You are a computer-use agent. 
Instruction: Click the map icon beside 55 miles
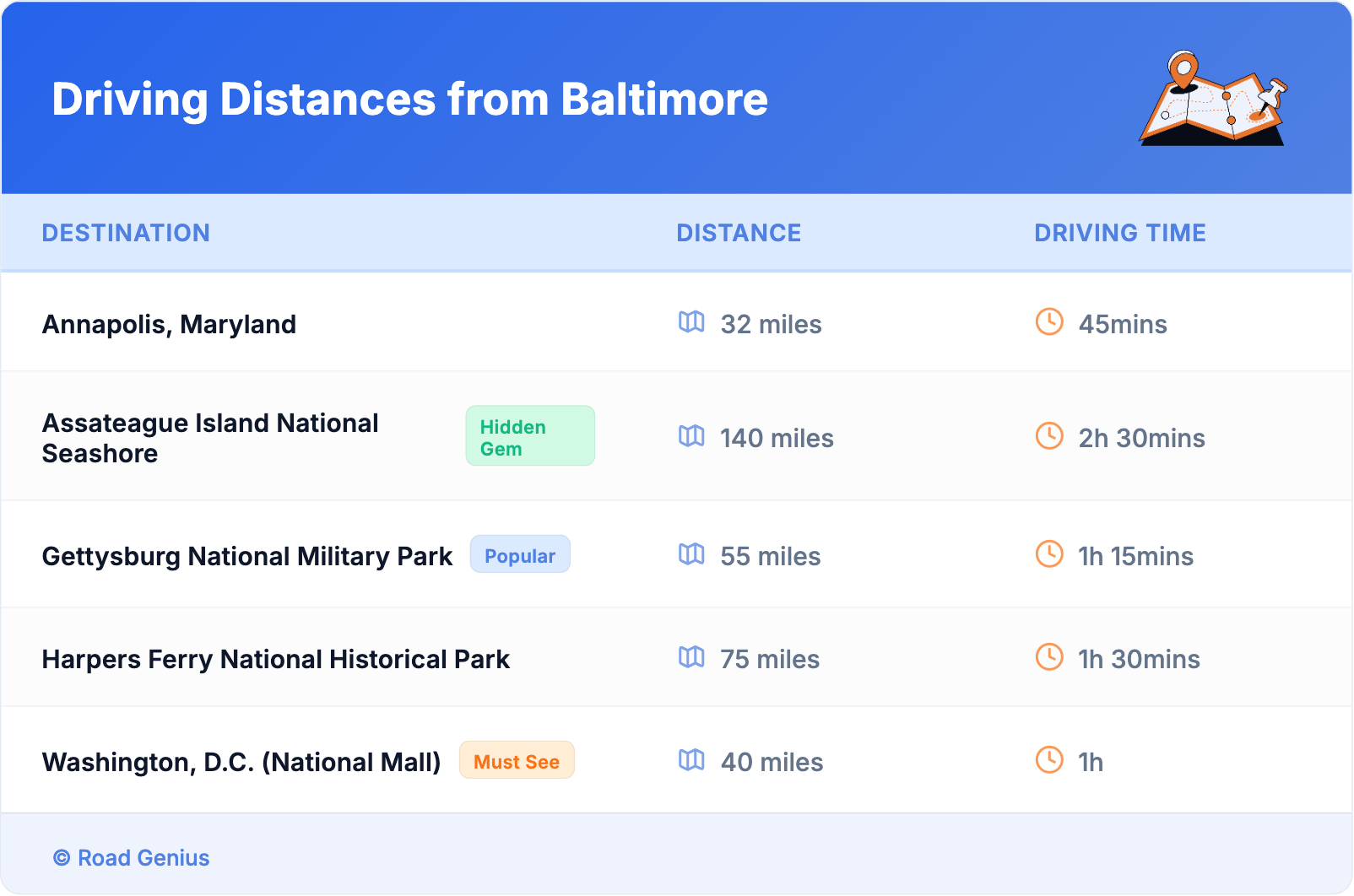pos(691,554)
